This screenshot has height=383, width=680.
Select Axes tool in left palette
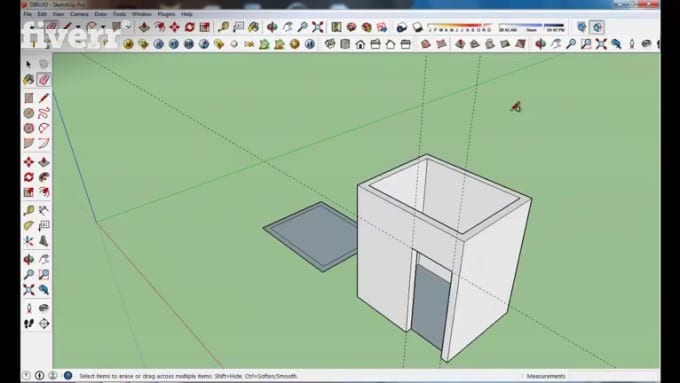tap(29, 241)
